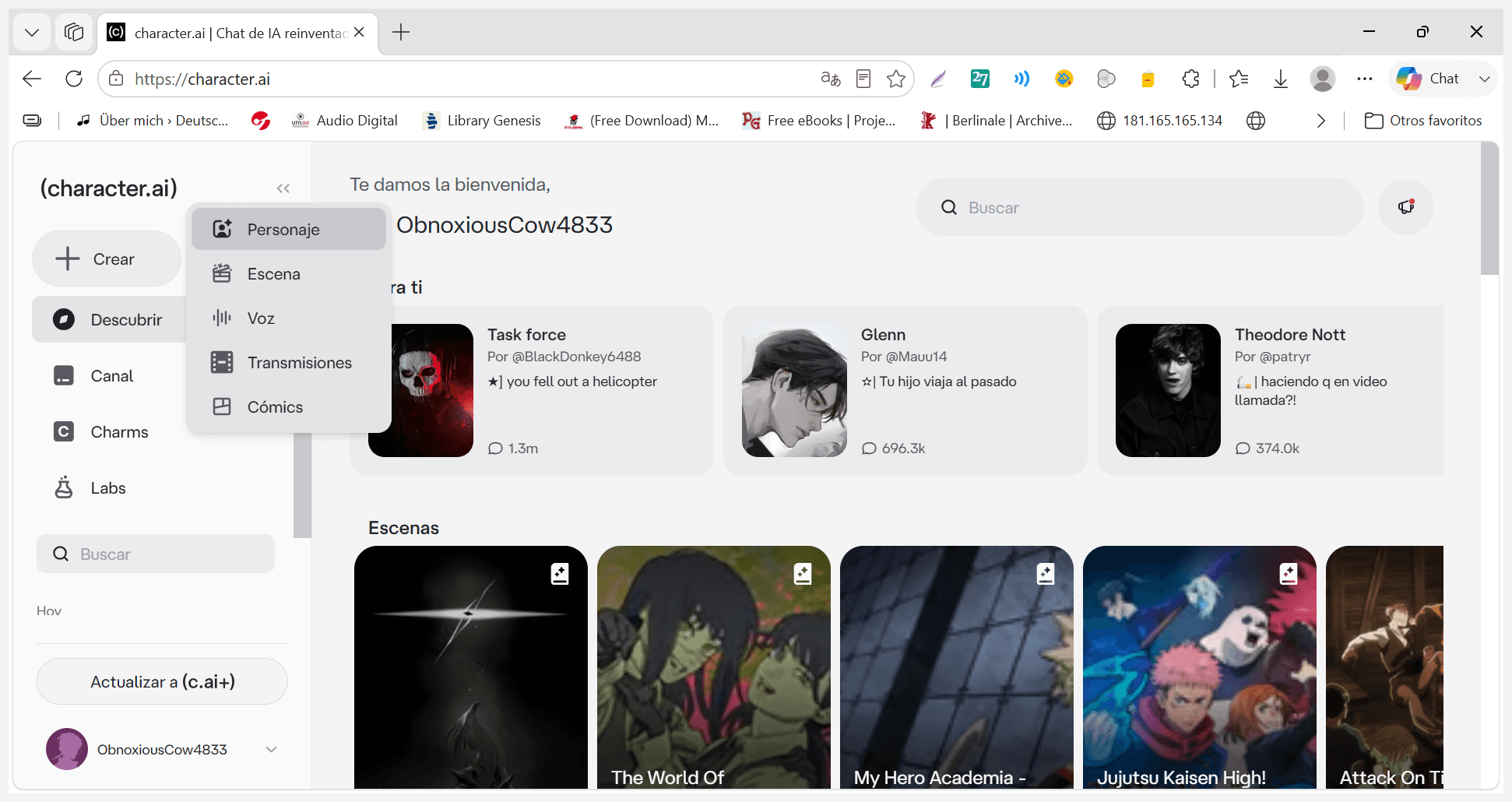Open Otros favoritos bookmarks folder

point(1424,121)
